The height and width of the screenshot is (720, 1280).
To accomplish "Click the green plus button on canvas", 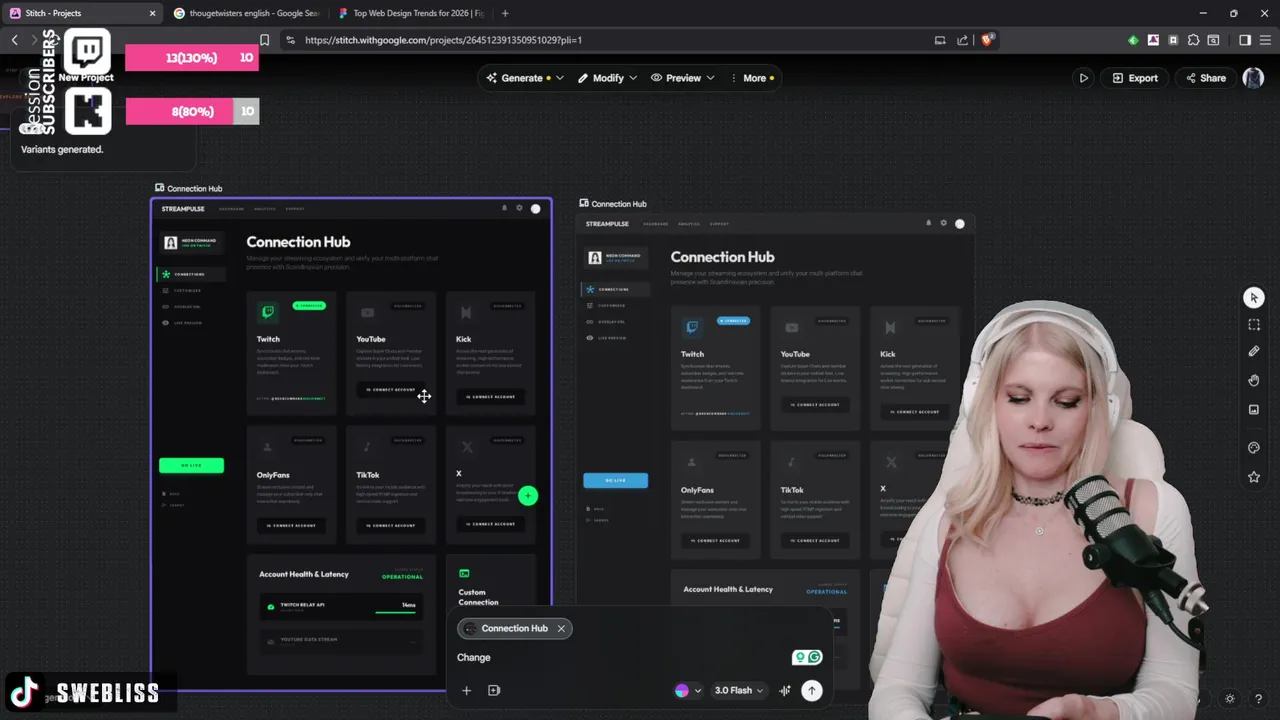I will pos(528,496).
